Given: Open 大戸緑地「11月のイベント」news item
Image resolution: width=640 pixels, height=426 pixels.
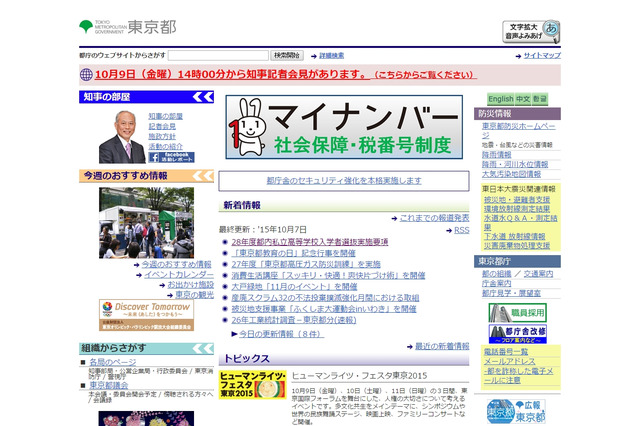Looking at the screenshot, I should [x=294, y=287].
